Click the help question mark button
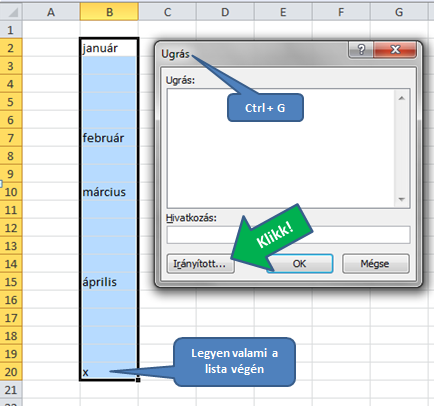Viewport: 434px width, 406px height. tap(361, 50)
